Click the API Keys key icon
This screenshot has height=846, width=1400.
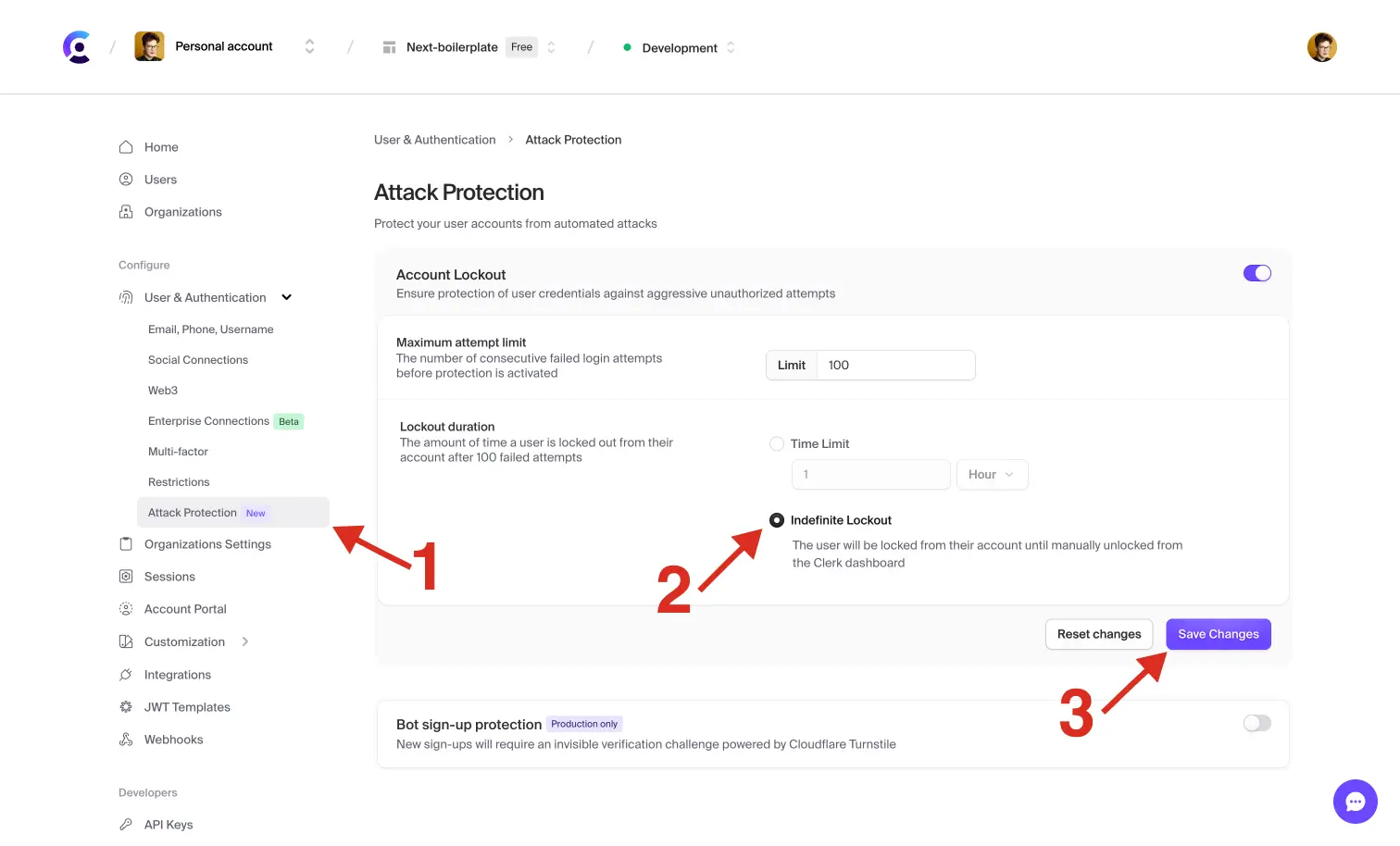coord(126,825)
